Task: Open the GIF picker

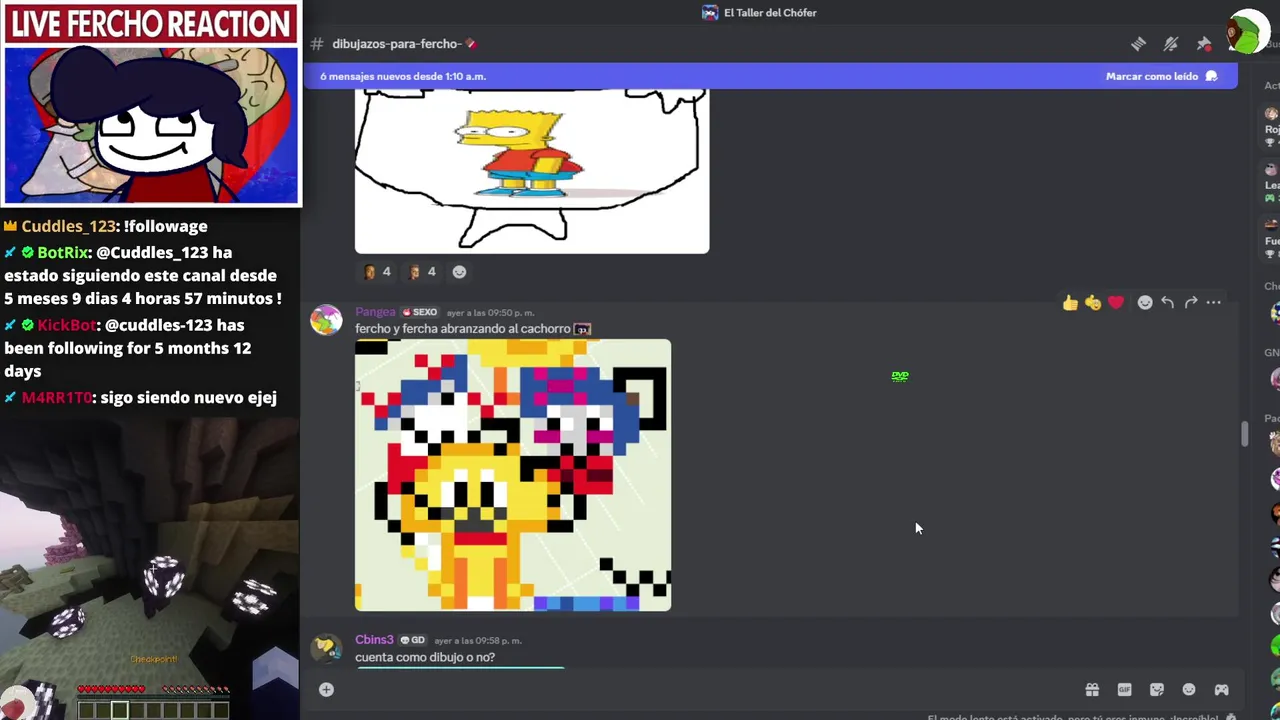Action: pyautogui.click(x=1124, y=689)
